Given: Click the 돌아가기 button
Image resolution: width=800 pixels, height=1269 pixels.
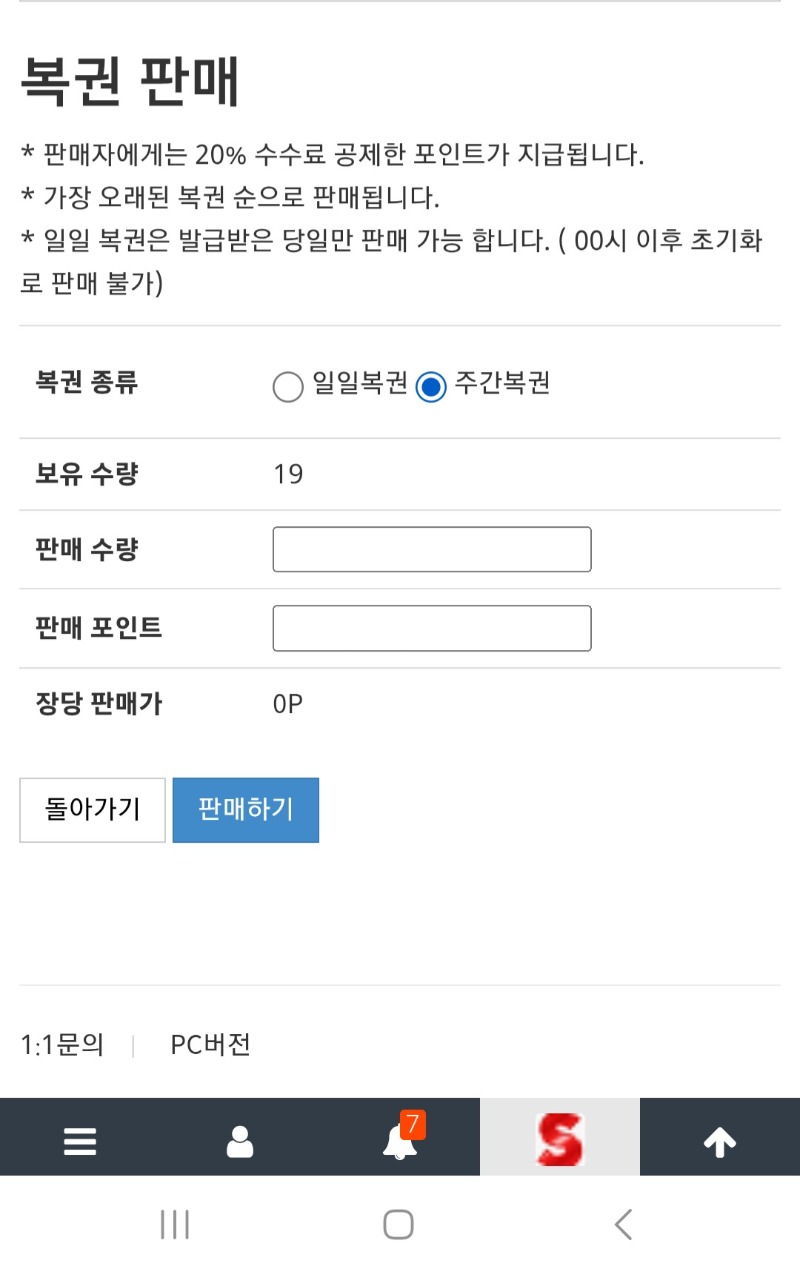Looking at the screenshot, I should 92,810.
